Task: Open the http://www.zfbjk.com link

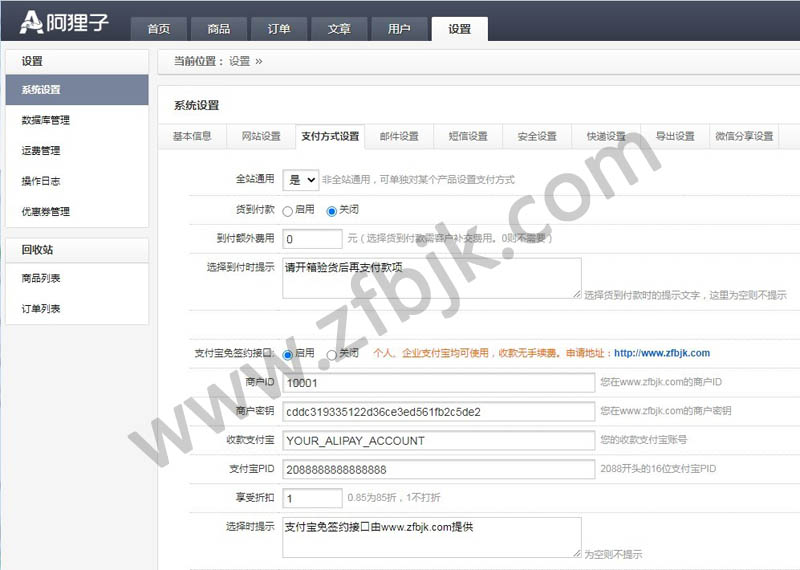Action: pos(662,353)
